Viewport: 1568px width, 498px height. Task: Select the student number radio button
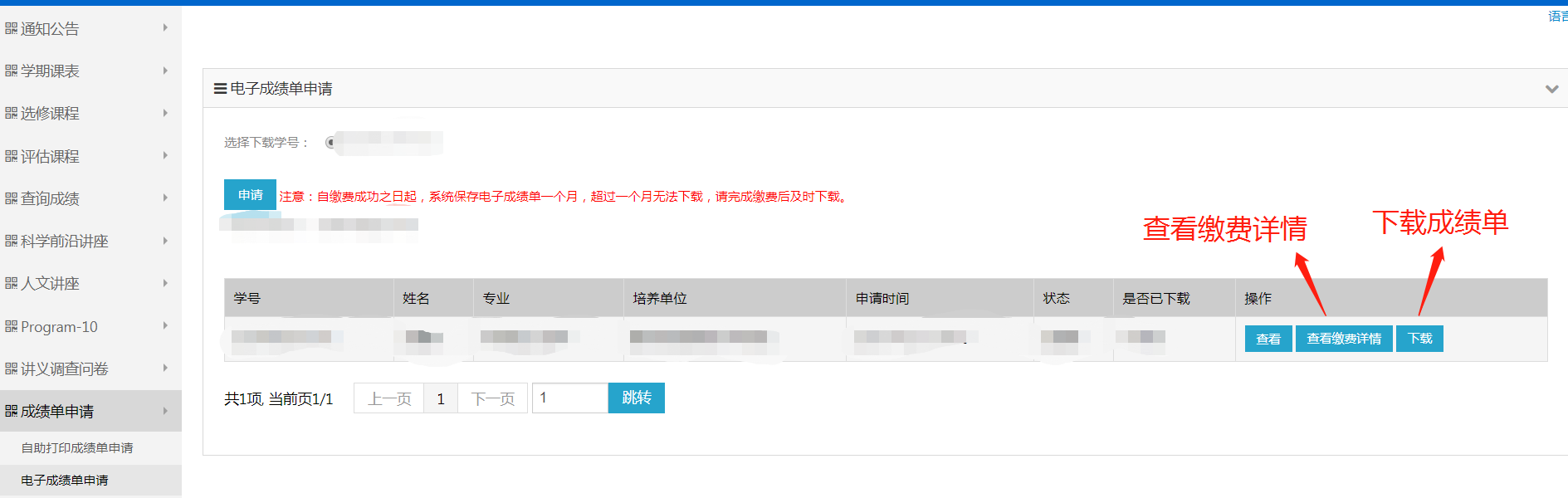pyautogui.click(x=331, y=143)
